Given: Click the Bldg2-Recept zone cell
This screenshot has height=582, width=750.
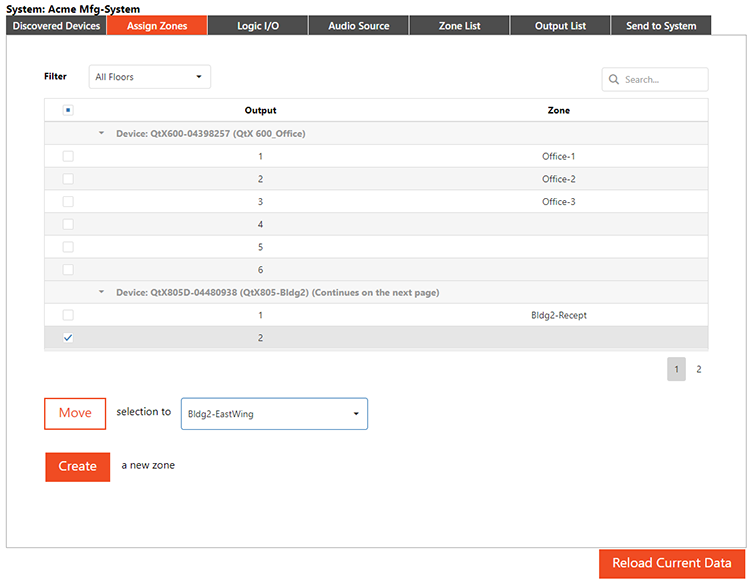Looking at the screenshot, I should pyautogui.click(x=559, y=315).
